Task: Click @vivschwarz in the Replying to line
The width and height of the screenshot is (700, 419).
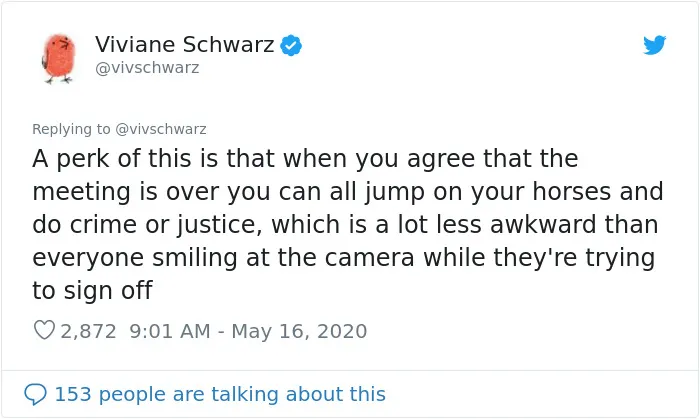Action: pyautogui.click(x=161, y=129)
